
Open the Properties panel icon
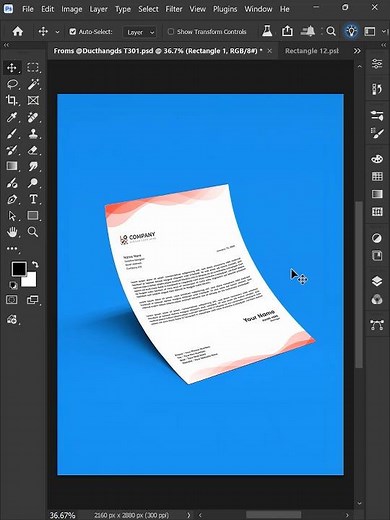click(377, 63)
